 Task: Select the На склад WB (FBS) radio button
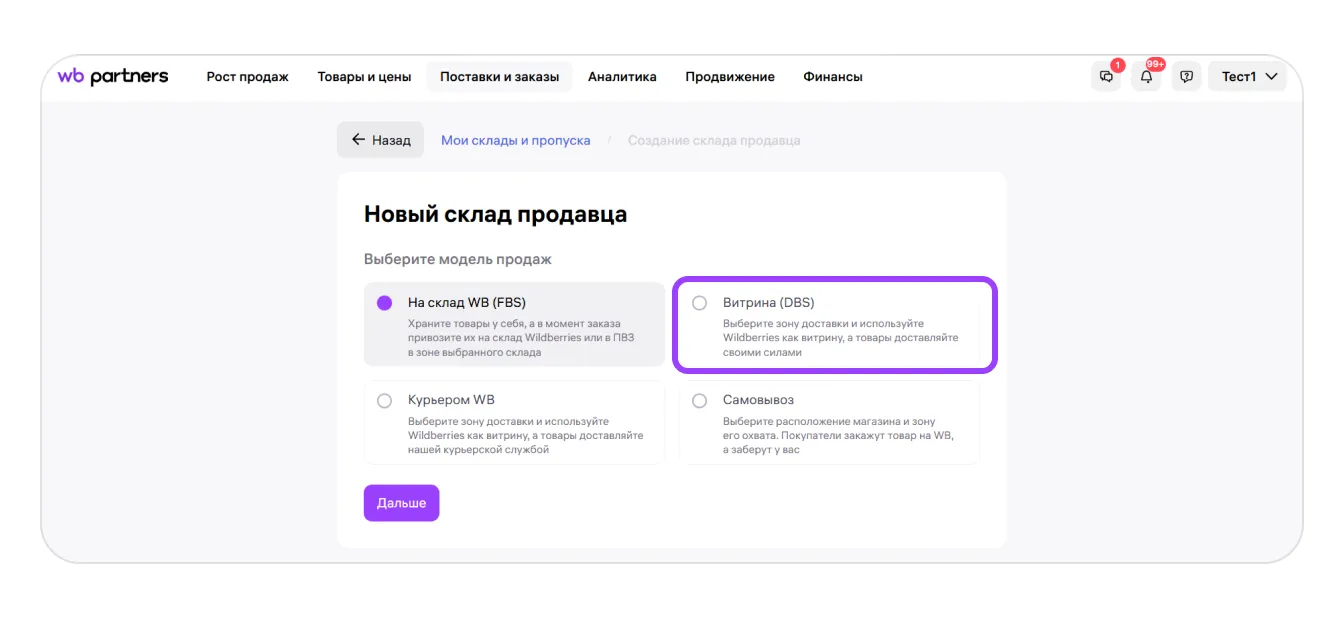tap(384, 303)
